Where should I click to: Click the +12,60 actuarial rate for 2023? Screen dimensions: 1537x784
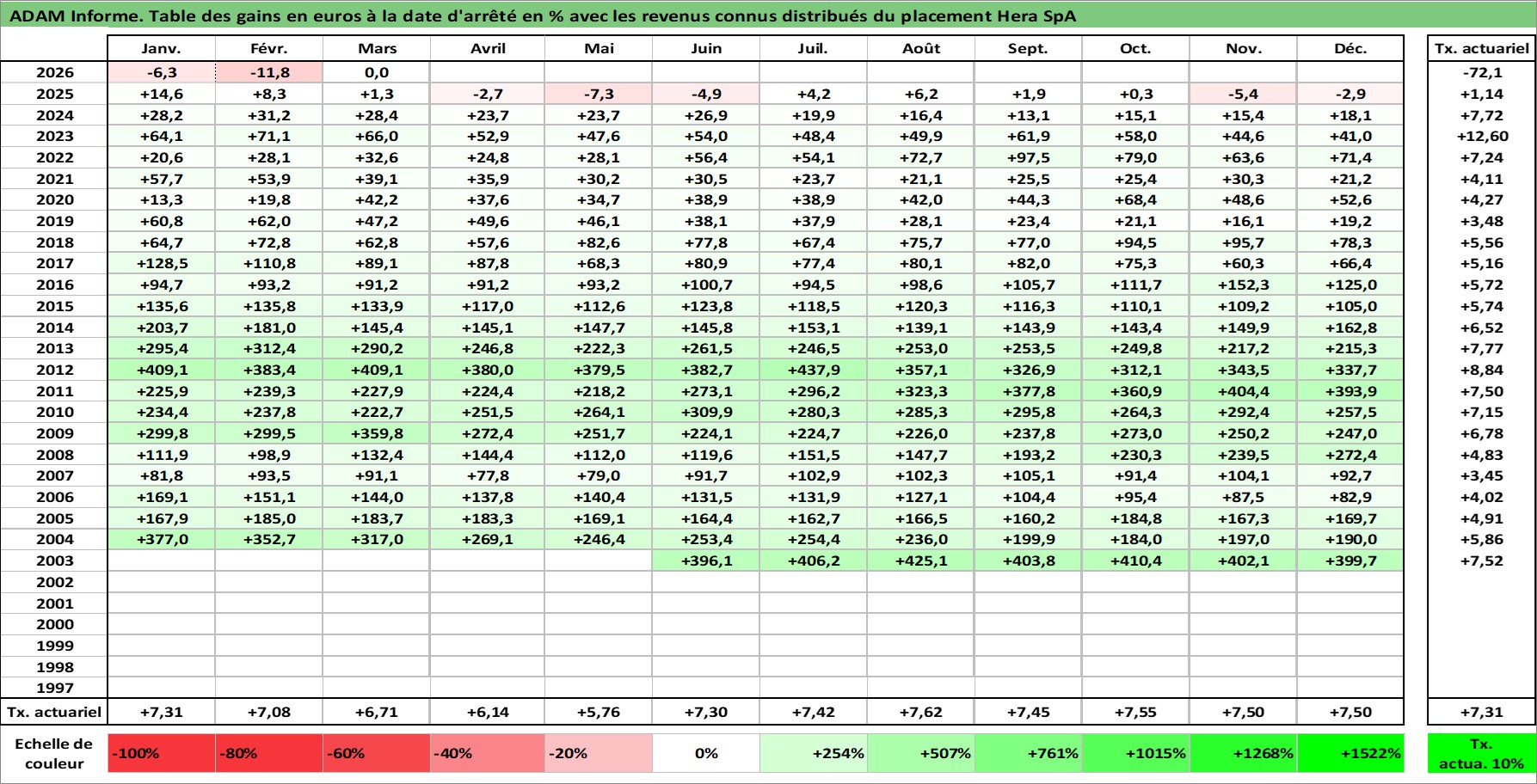click(x=1481, y=136)
